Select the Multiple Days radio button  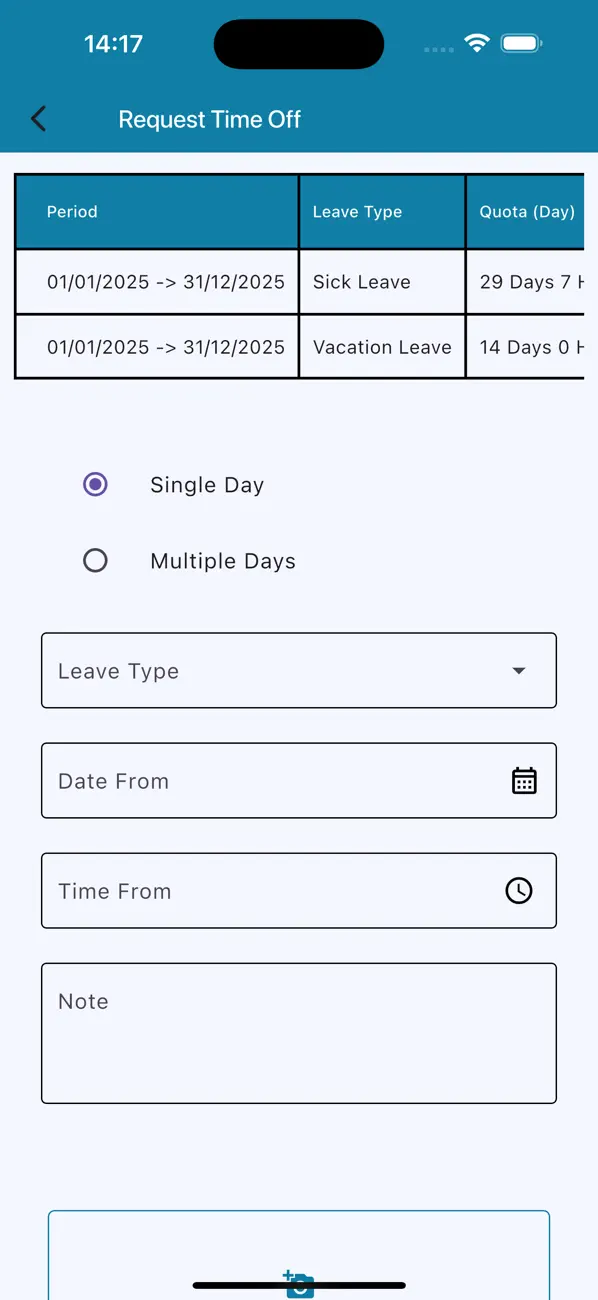(95, 560)
